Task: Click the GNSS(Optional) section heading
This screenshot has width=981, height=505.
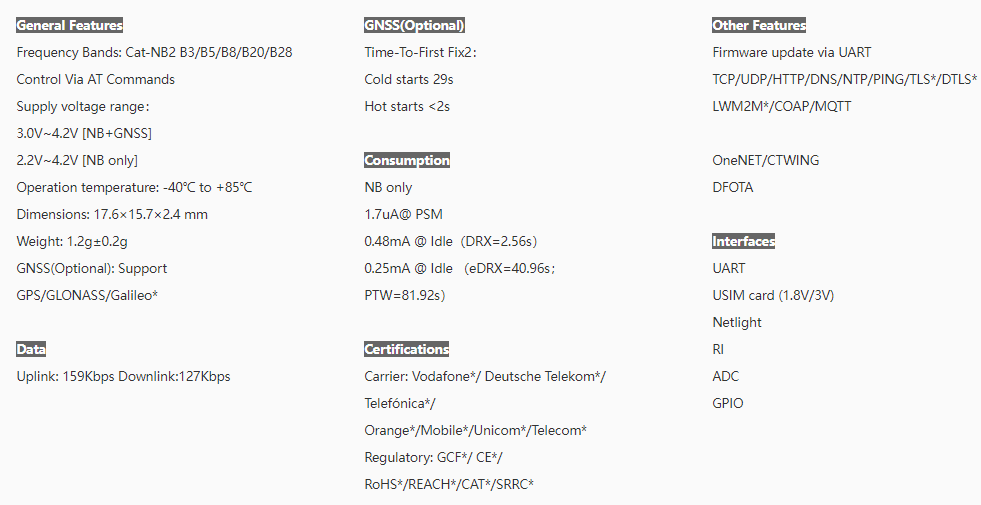Action: point(414,25)
